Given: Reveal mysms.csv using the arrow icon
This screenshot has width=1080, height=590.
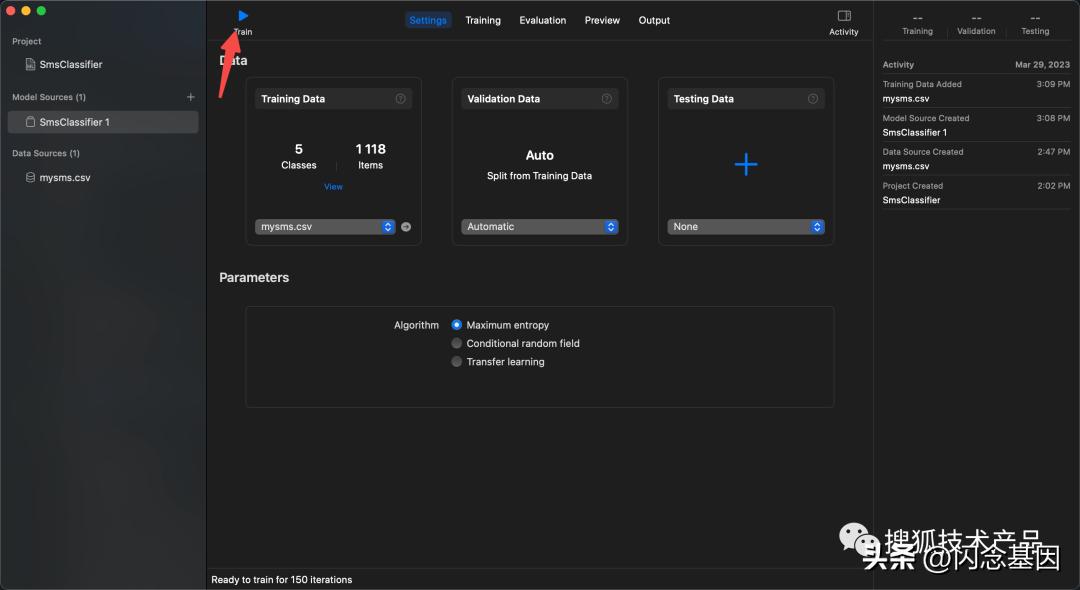Looking at the screenshot, I should pos(406,227).
